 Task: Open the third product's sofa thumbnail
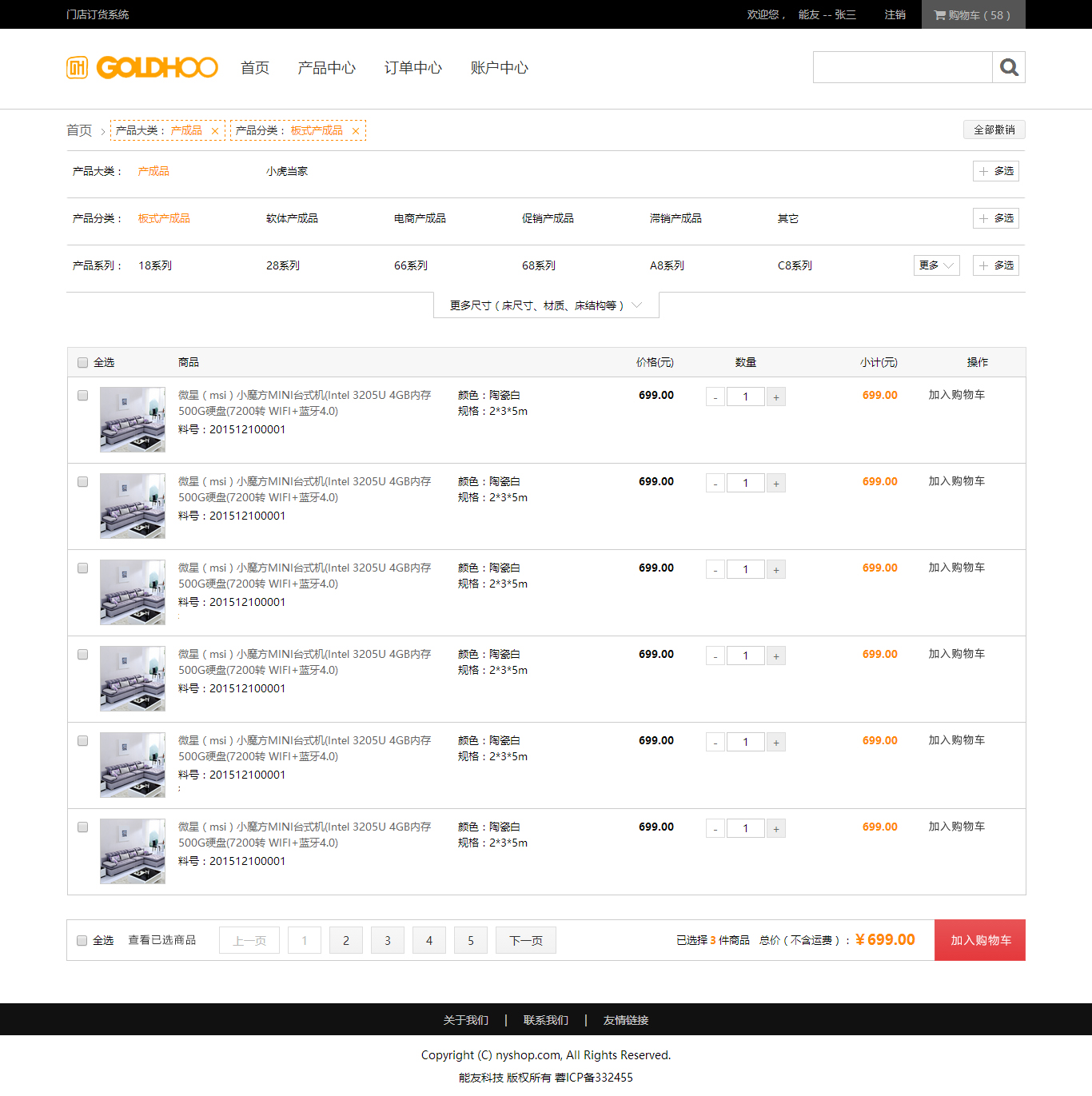point(133,592)
